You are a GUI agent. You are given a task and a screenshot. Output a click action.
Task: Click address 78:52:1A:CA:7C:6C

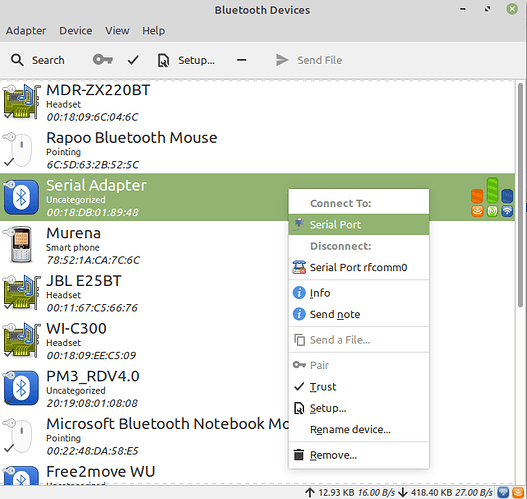pyautogui.click(x=93, y=260)
